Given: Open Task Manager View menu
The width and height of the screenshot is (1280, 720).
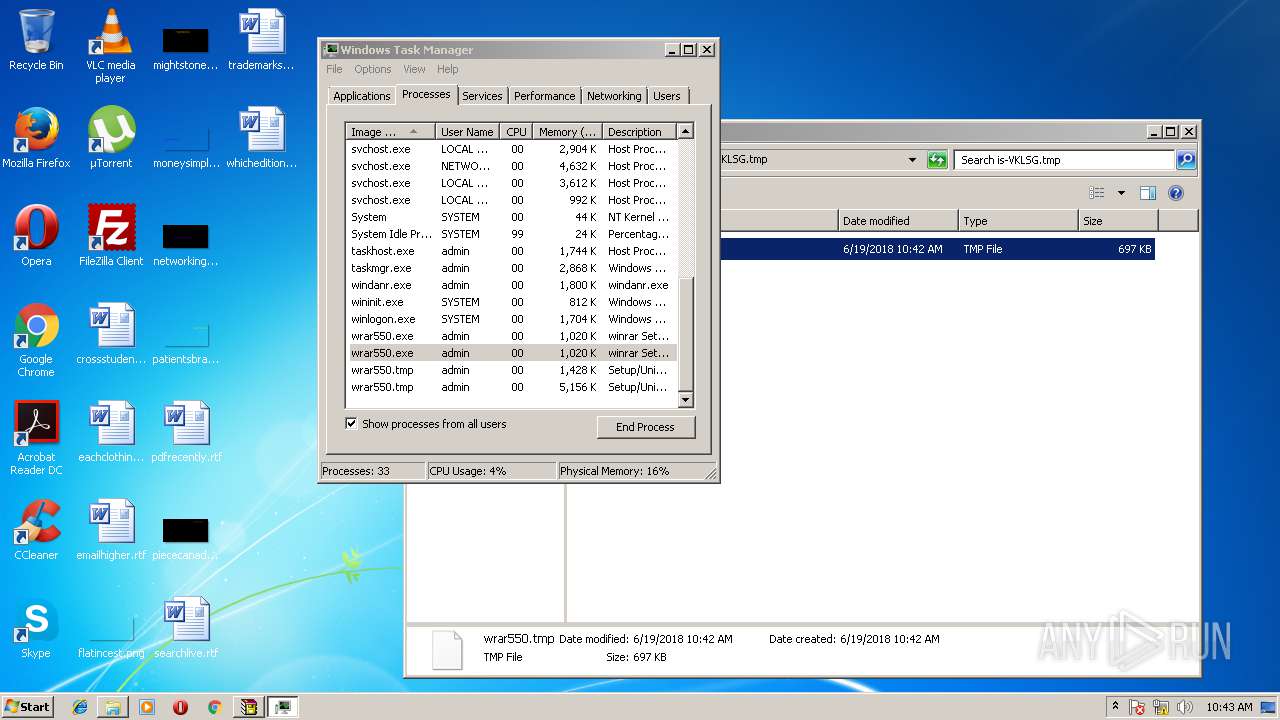Looking at the screenshot, I should click(x=414, y=69).
